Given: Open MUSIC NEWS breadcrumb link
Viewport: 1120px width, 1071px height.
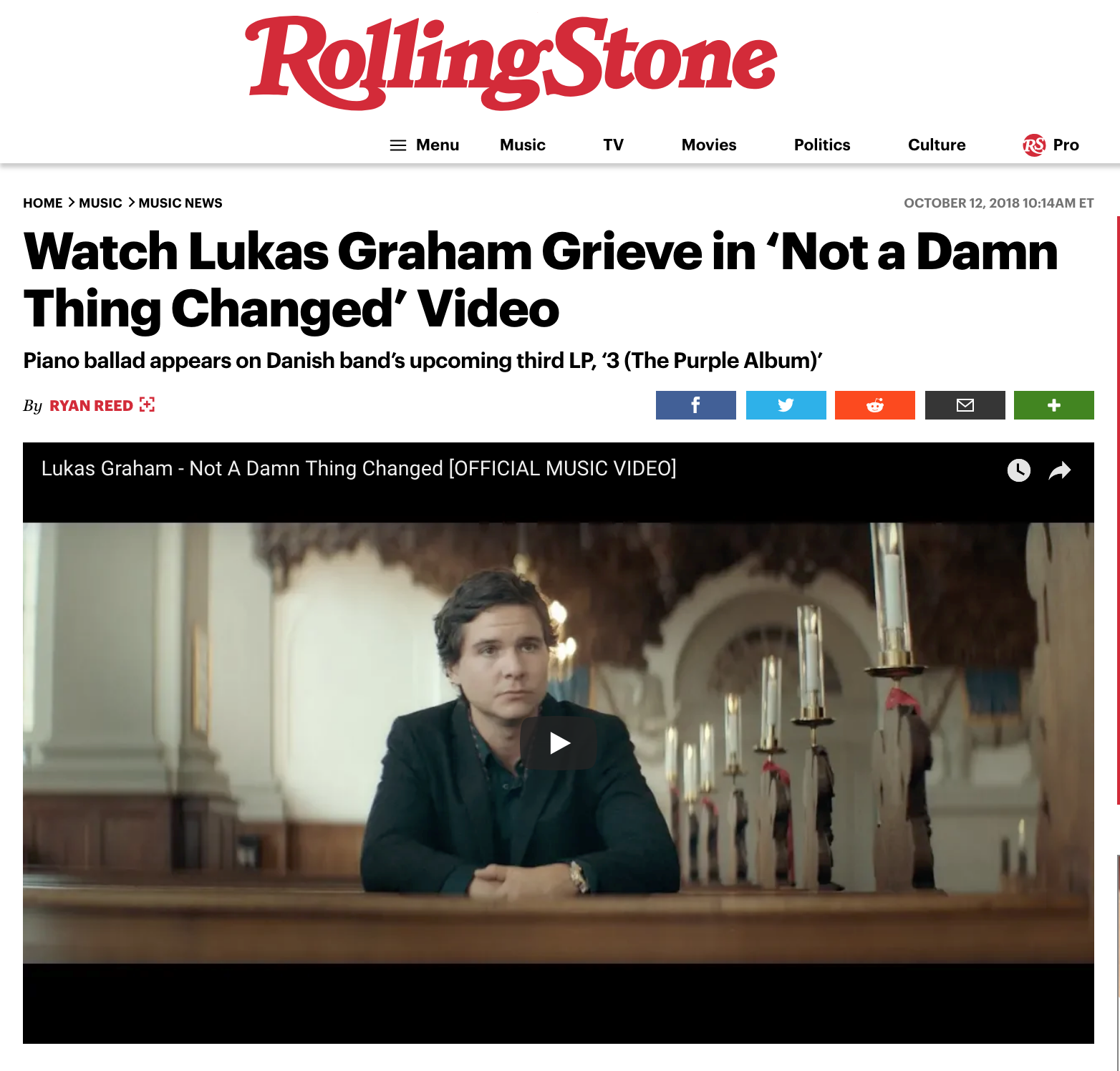Looking at the screenshot, I should coord(180,203).
